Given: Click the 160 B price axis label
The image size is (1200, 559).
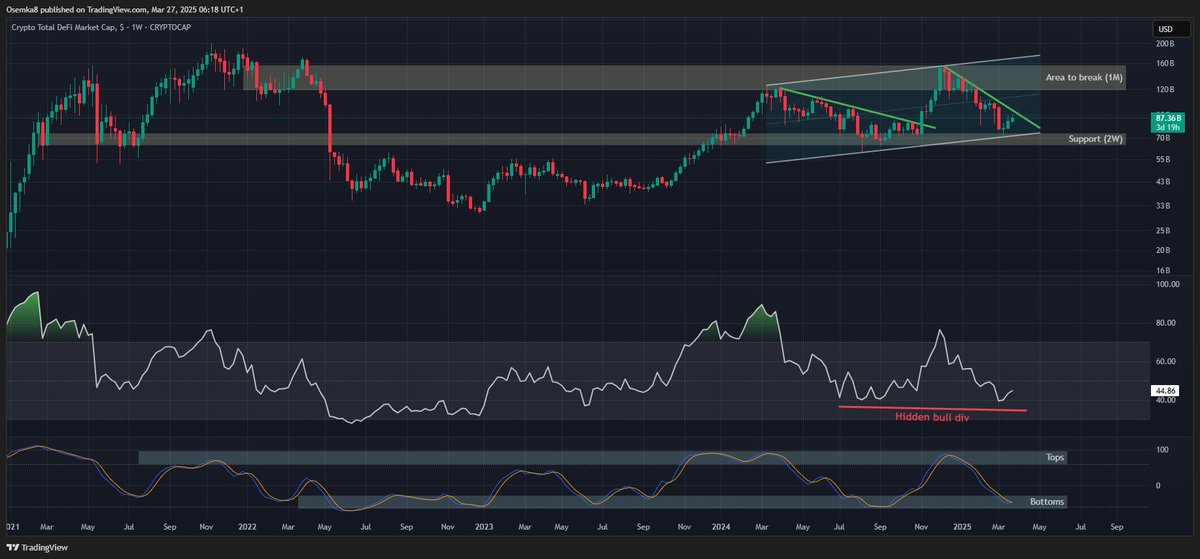Looking at the screenshot, I should point(1164,64).
